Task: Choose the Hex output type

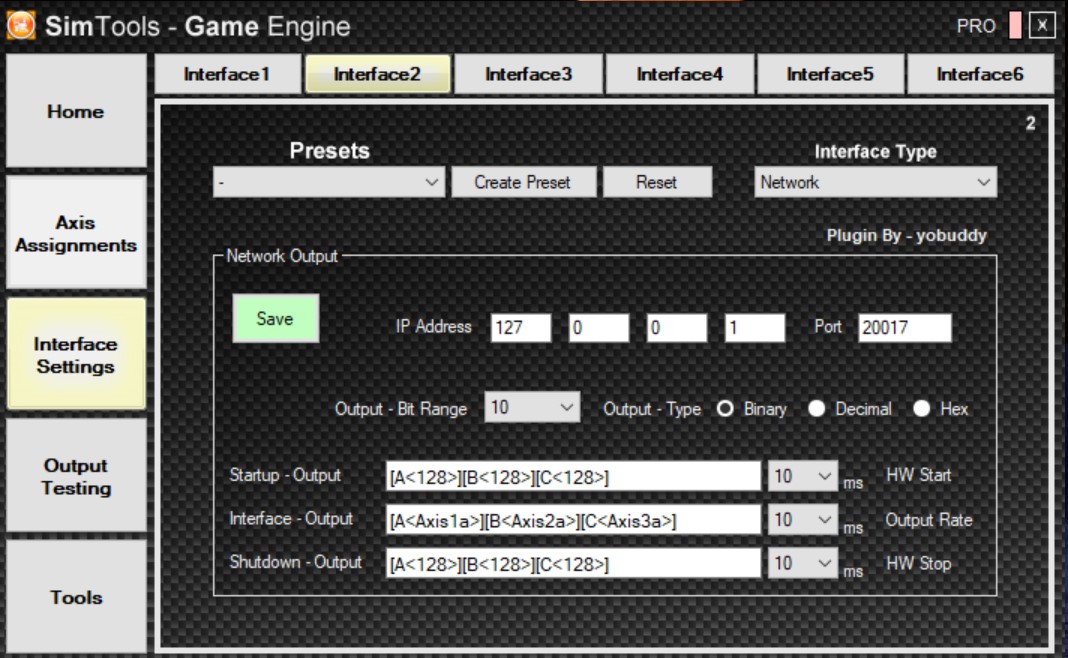Action: (x=921, y=409)
